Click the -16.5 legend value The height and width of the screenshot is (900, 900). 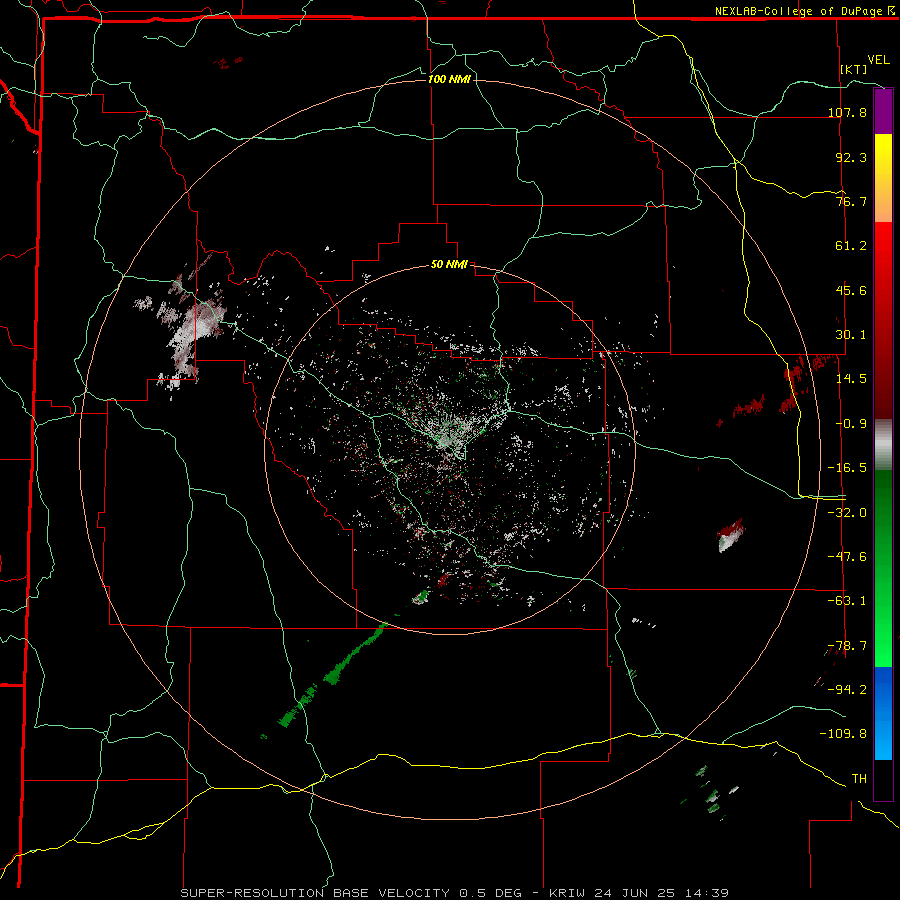[848, 468]
